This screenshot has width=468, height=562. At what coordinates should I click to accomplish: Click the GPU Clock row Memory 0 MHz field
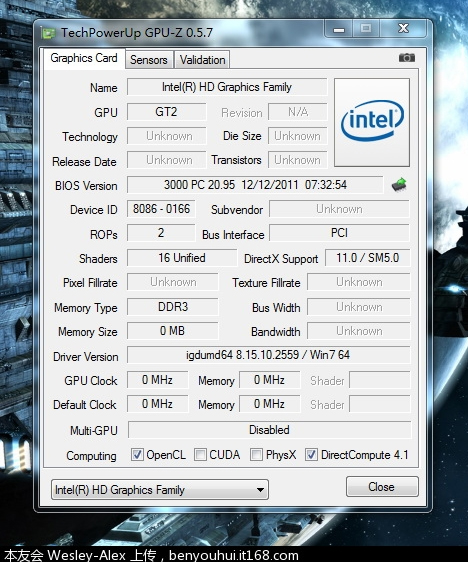pos(269,380)
